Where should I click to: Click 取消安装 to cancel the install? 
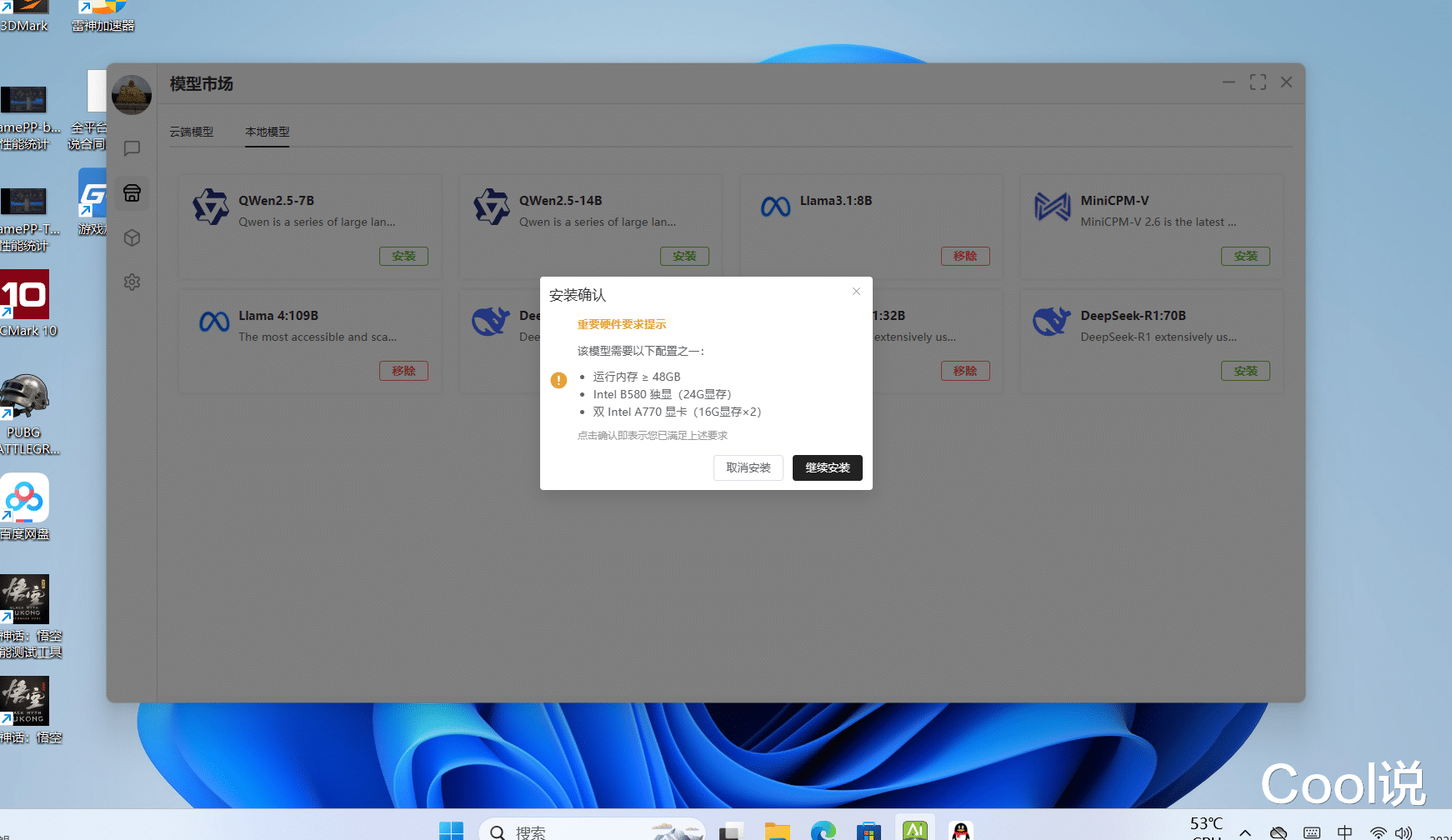(748, 467)
